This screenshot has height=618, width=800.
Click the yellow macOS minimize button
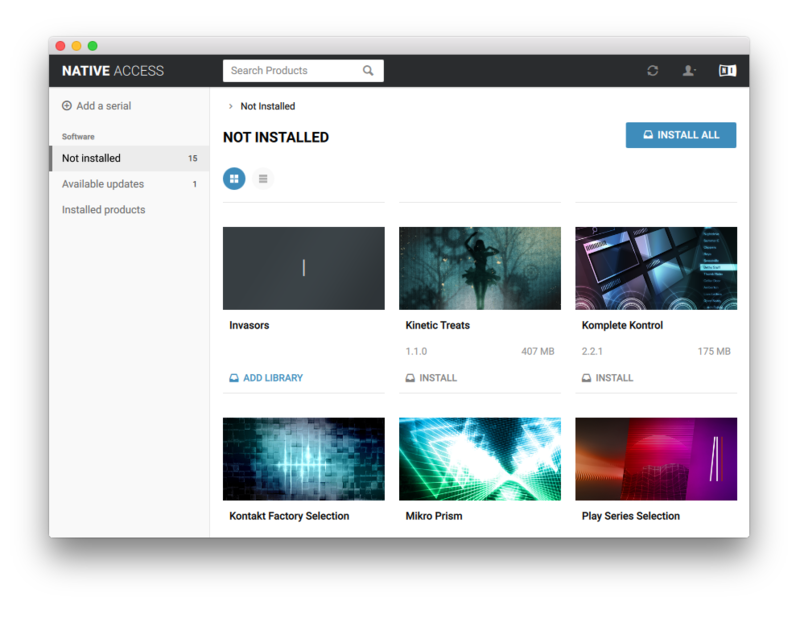tap(77, 46)
